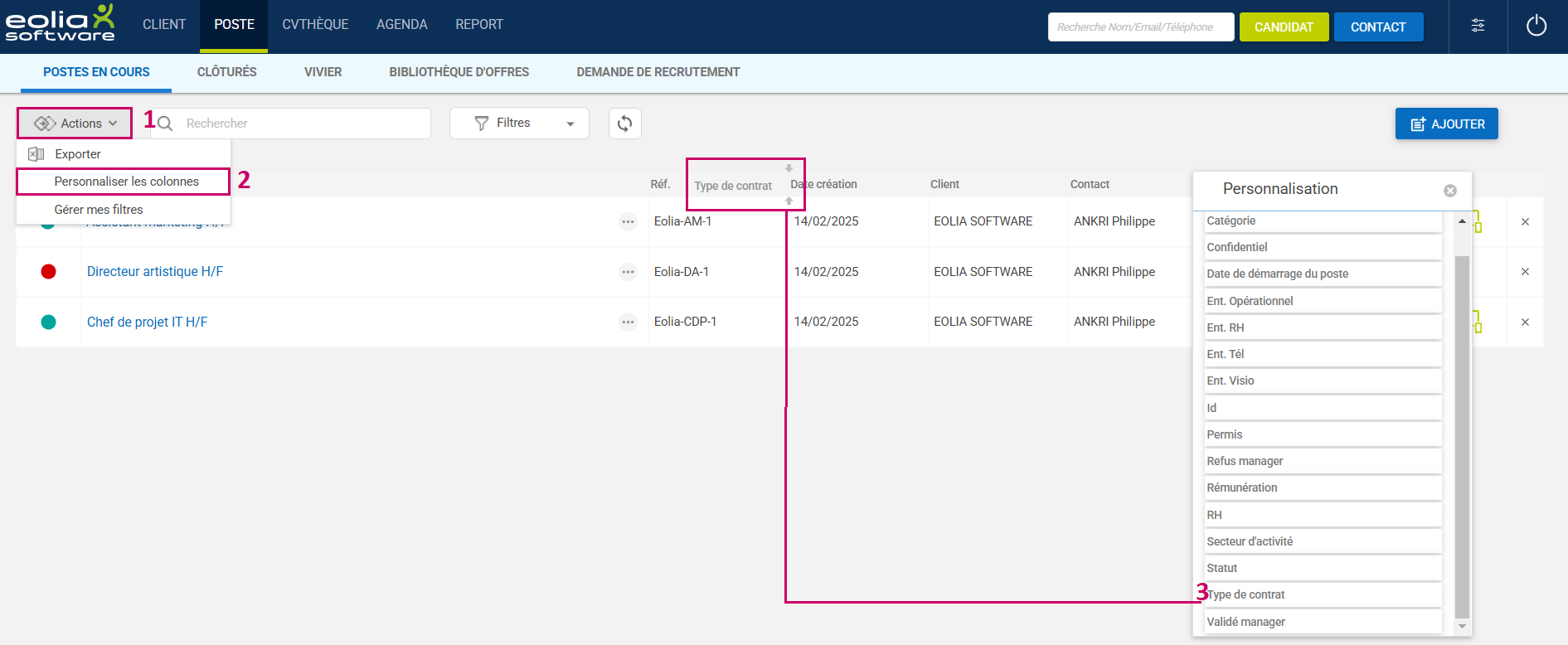The height and width of the screenshot is (645, 1568).
Task: Switch to the Clôturés tab
Action: [x=226, y=72]
